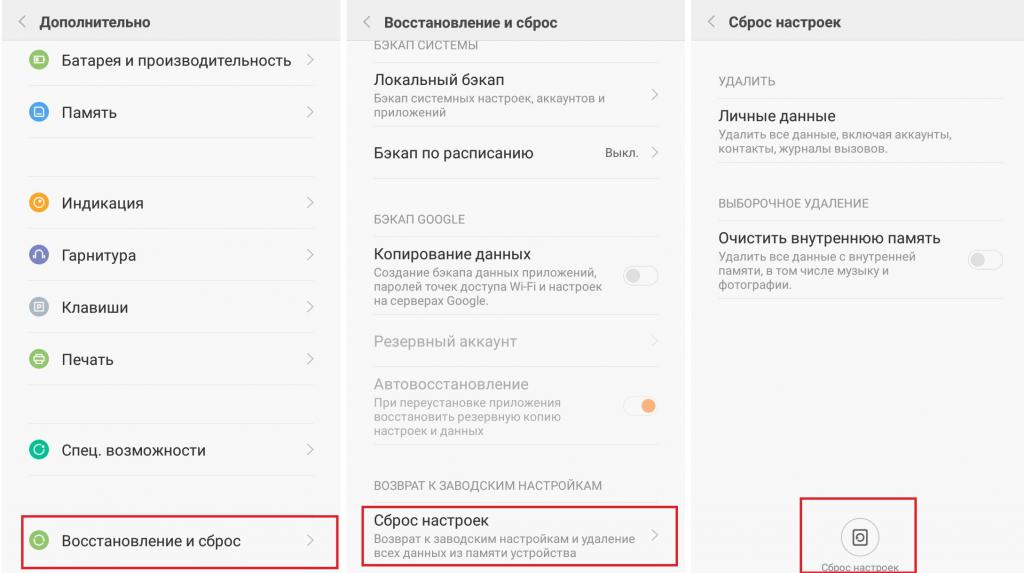
Task: Expand Локальный бэкап via its chevron
Action: tap(654, 95)
